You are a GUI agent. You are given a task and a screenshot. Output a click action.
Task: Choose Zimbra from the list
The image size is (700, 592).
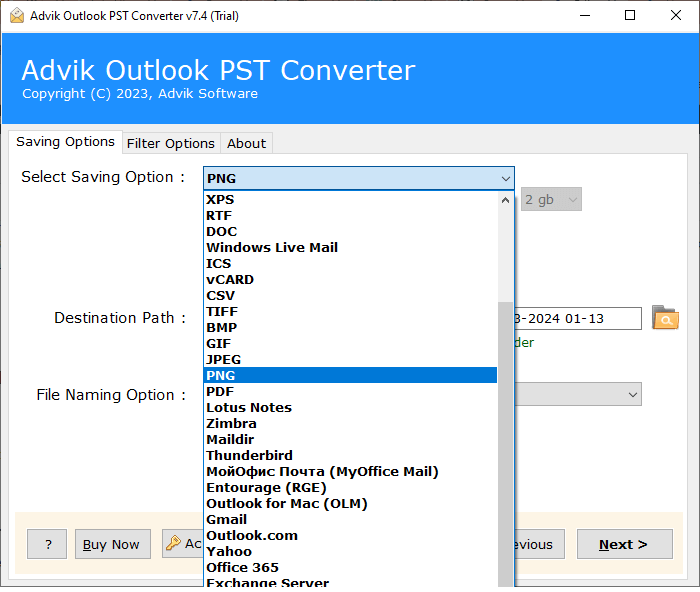click(350, 424)
